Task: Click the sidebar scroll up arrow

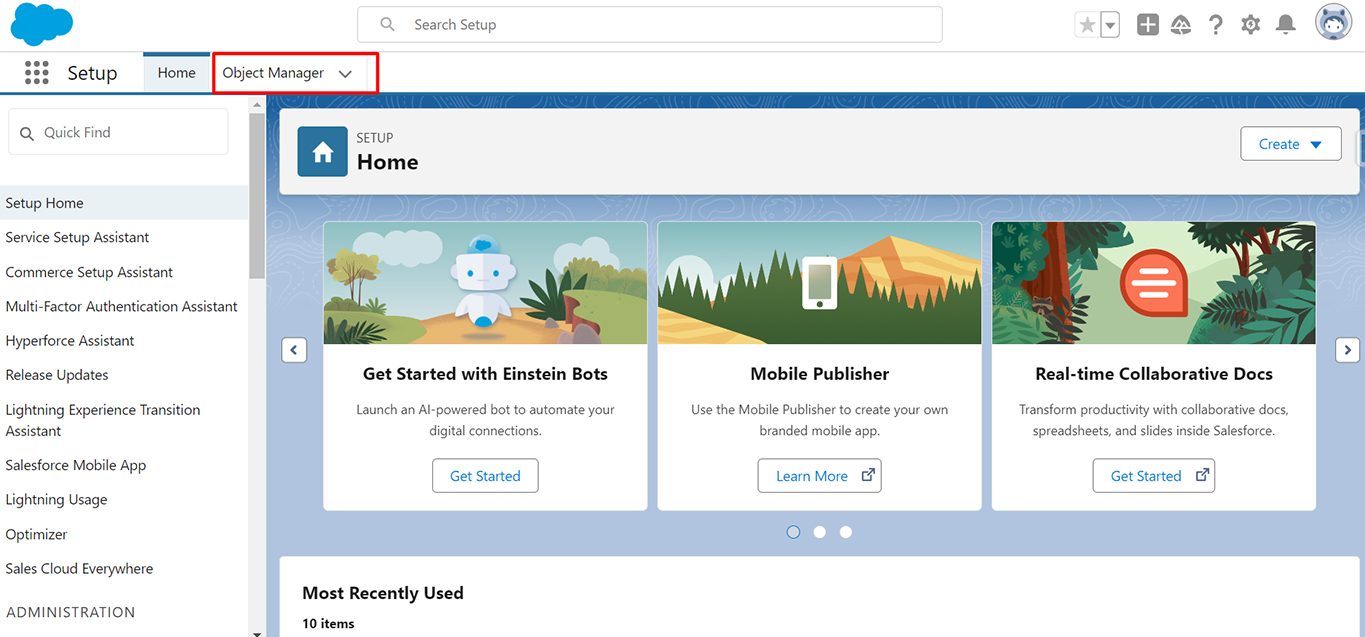Action: tap(257, 103)
